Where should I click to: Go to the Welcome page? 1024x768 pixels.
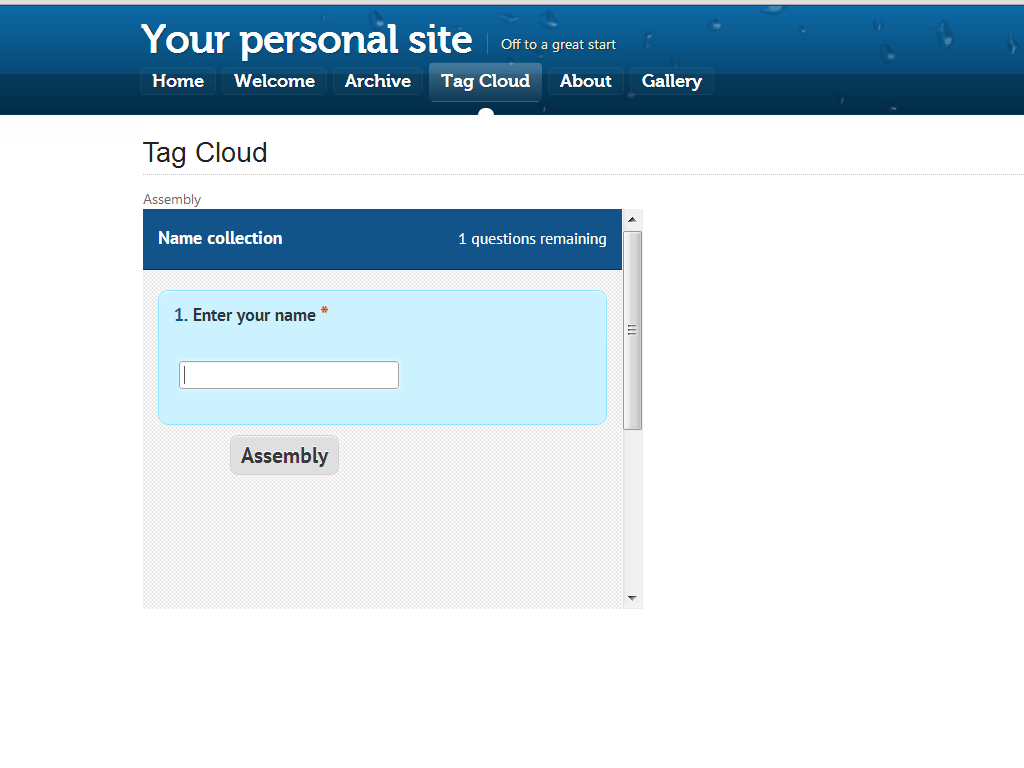pos(274,81)
